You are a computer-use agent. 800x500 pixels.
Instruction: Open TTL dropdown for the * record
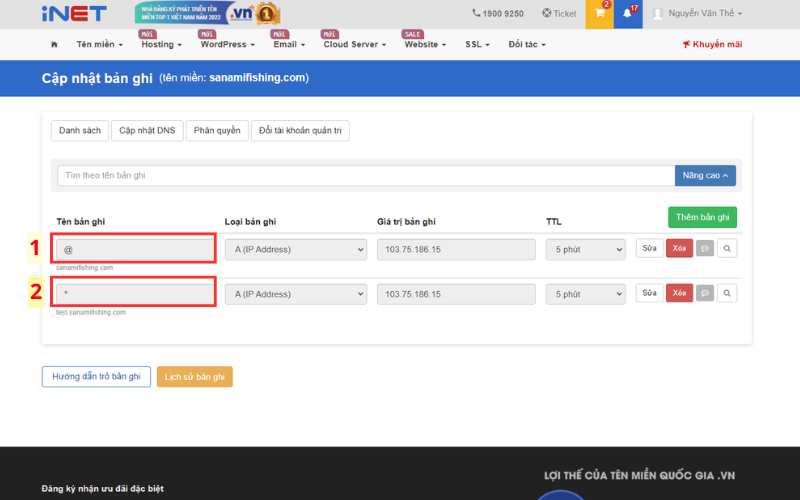[x=586, y=294]
